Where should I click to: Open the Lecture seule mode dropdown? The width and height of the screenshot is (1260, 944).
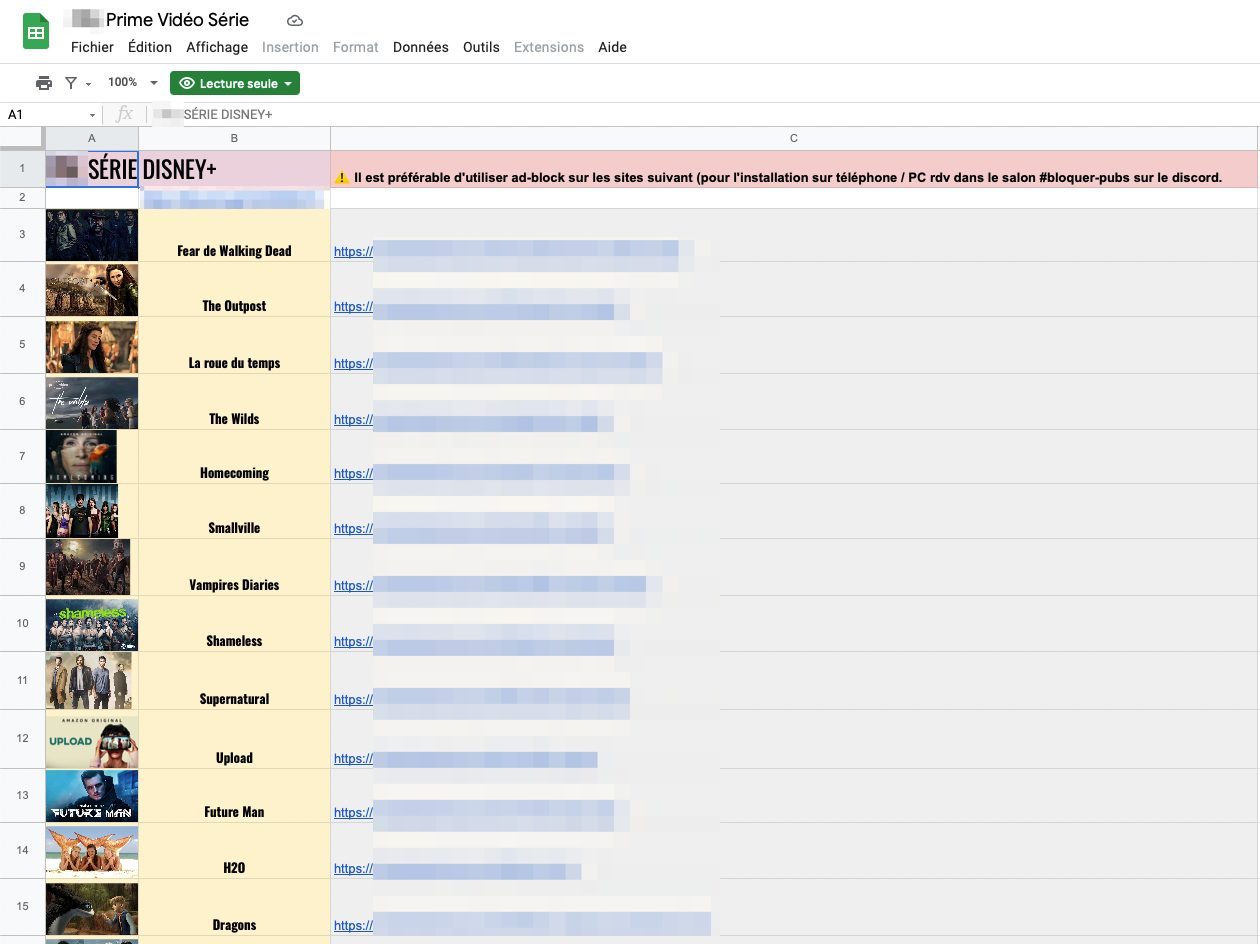click(235, 83)
